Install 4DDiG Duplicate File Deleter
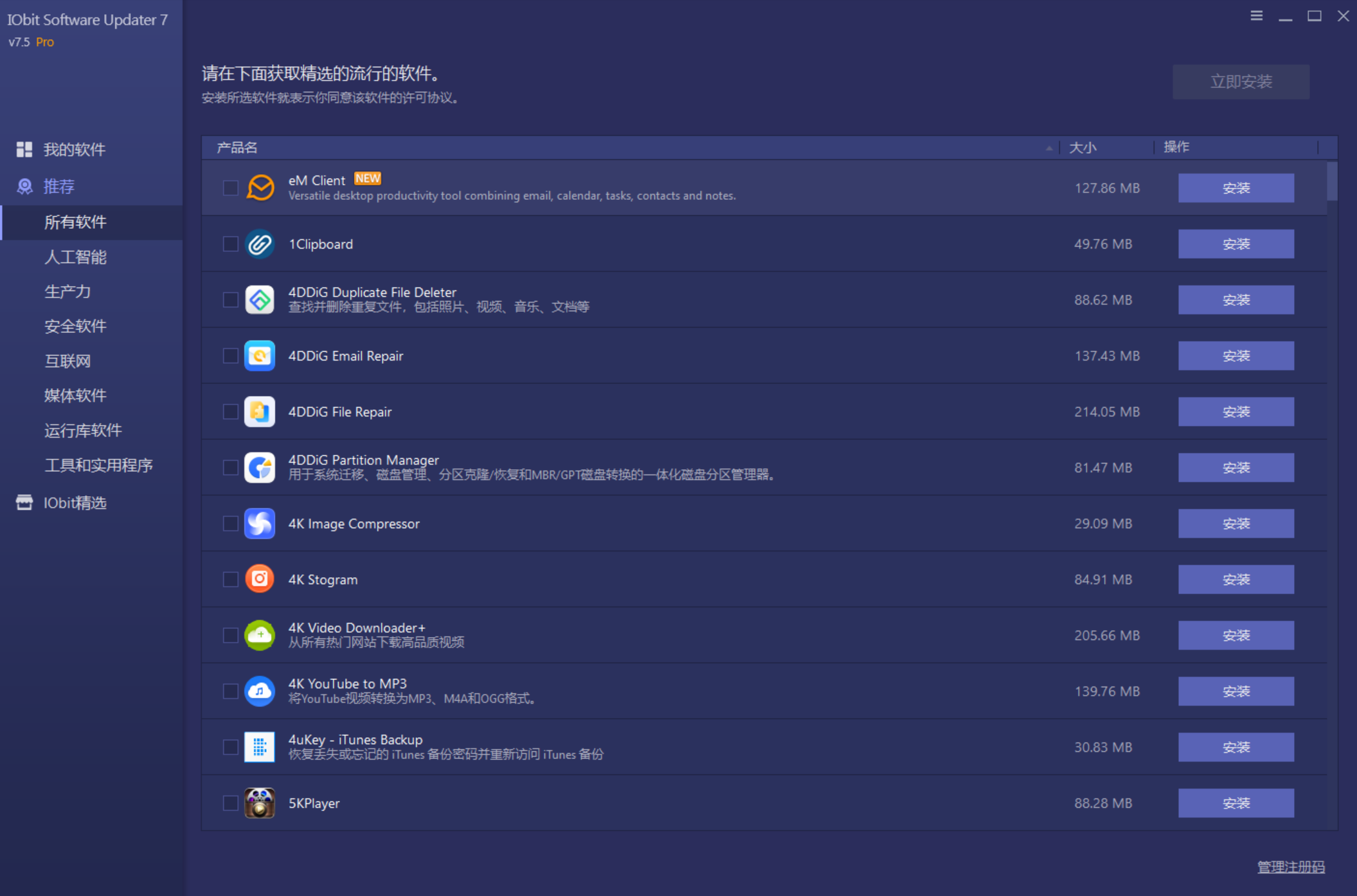The image size is (1357, 896). [x=1236, y=300]
